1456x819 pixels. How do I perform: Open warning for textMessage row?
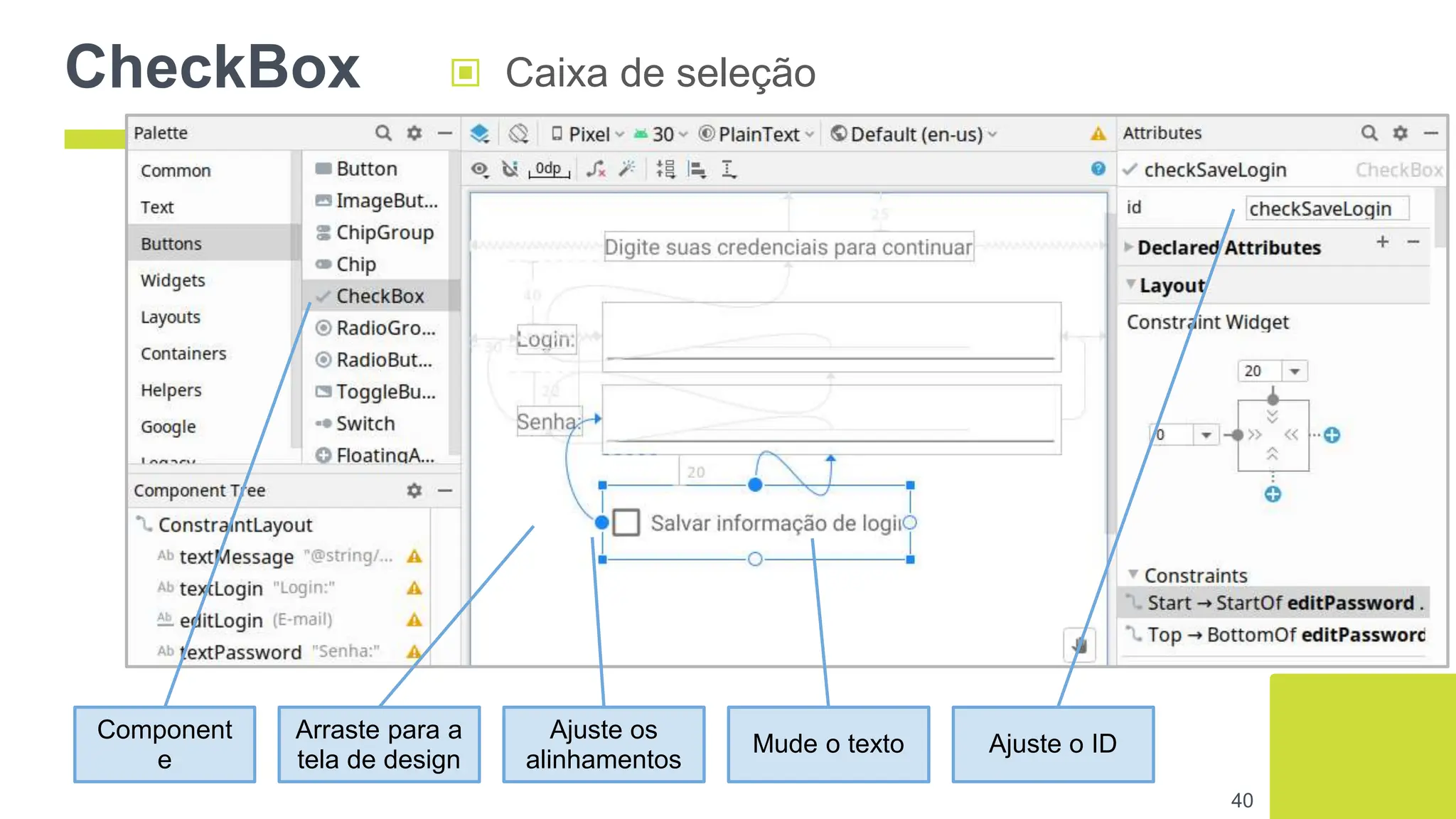coord(414,557)
